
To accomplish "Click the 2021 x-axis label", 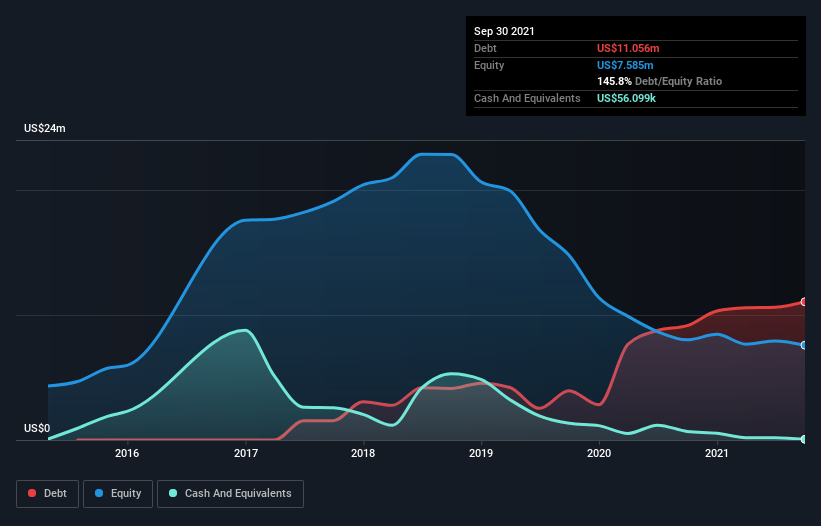I will pos(717,453).
